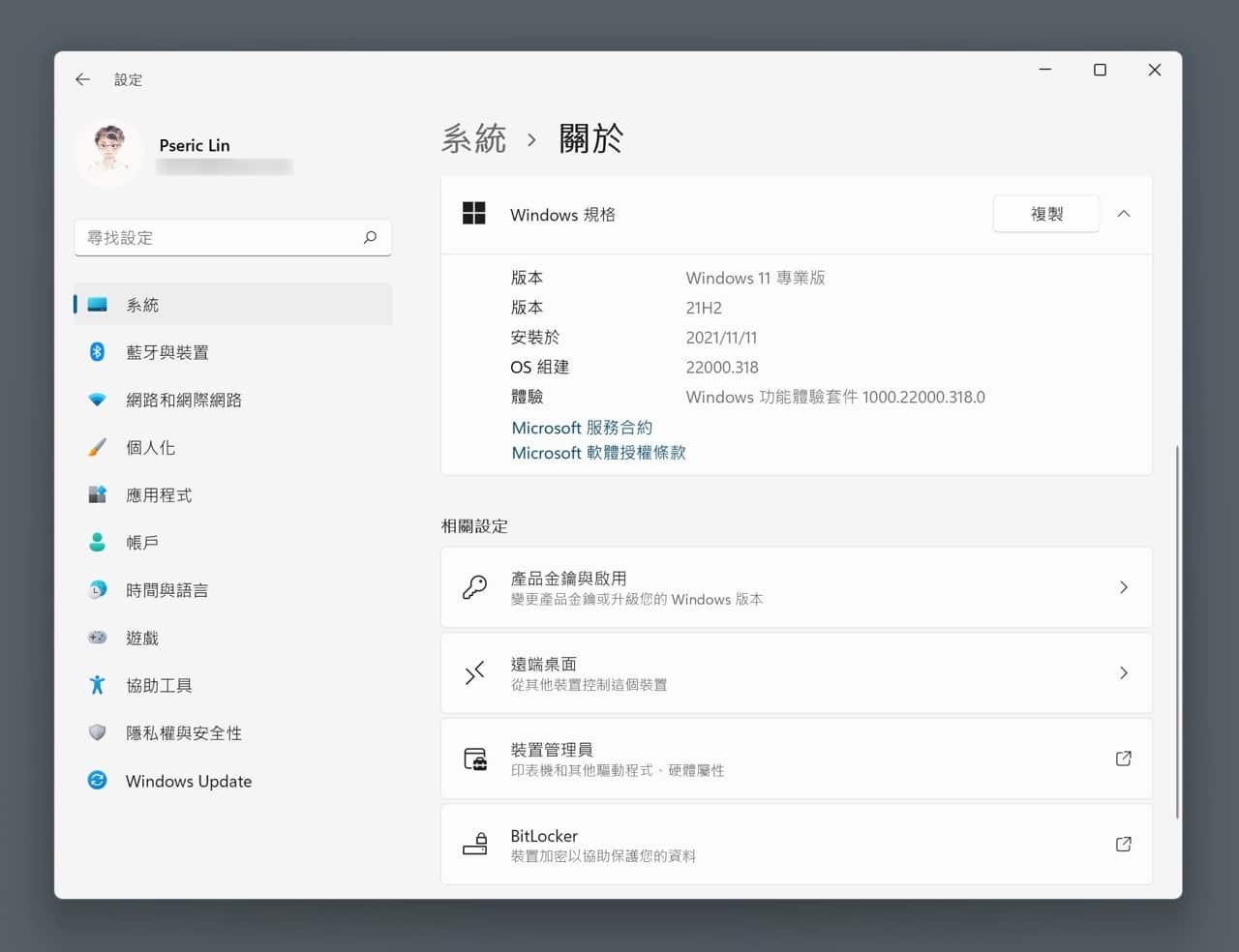Screen dimensions: 1239x952
Task: Click the BitLocker lock drive icon
Action: tap(474, 845)
